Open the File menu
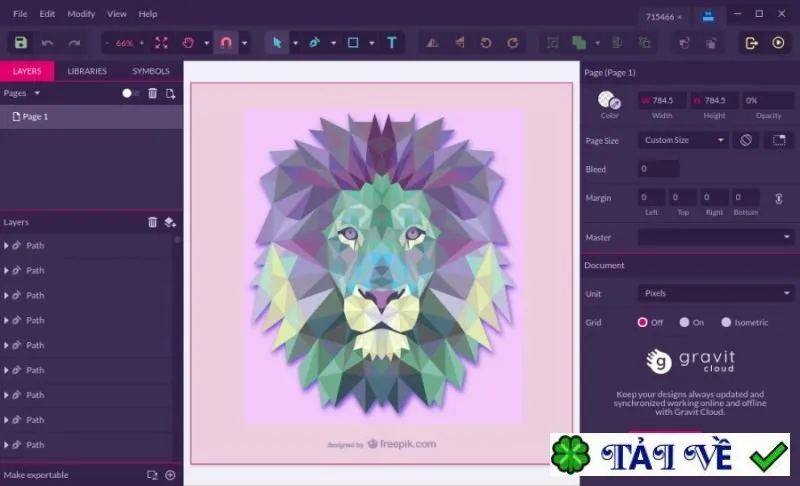 20,14
